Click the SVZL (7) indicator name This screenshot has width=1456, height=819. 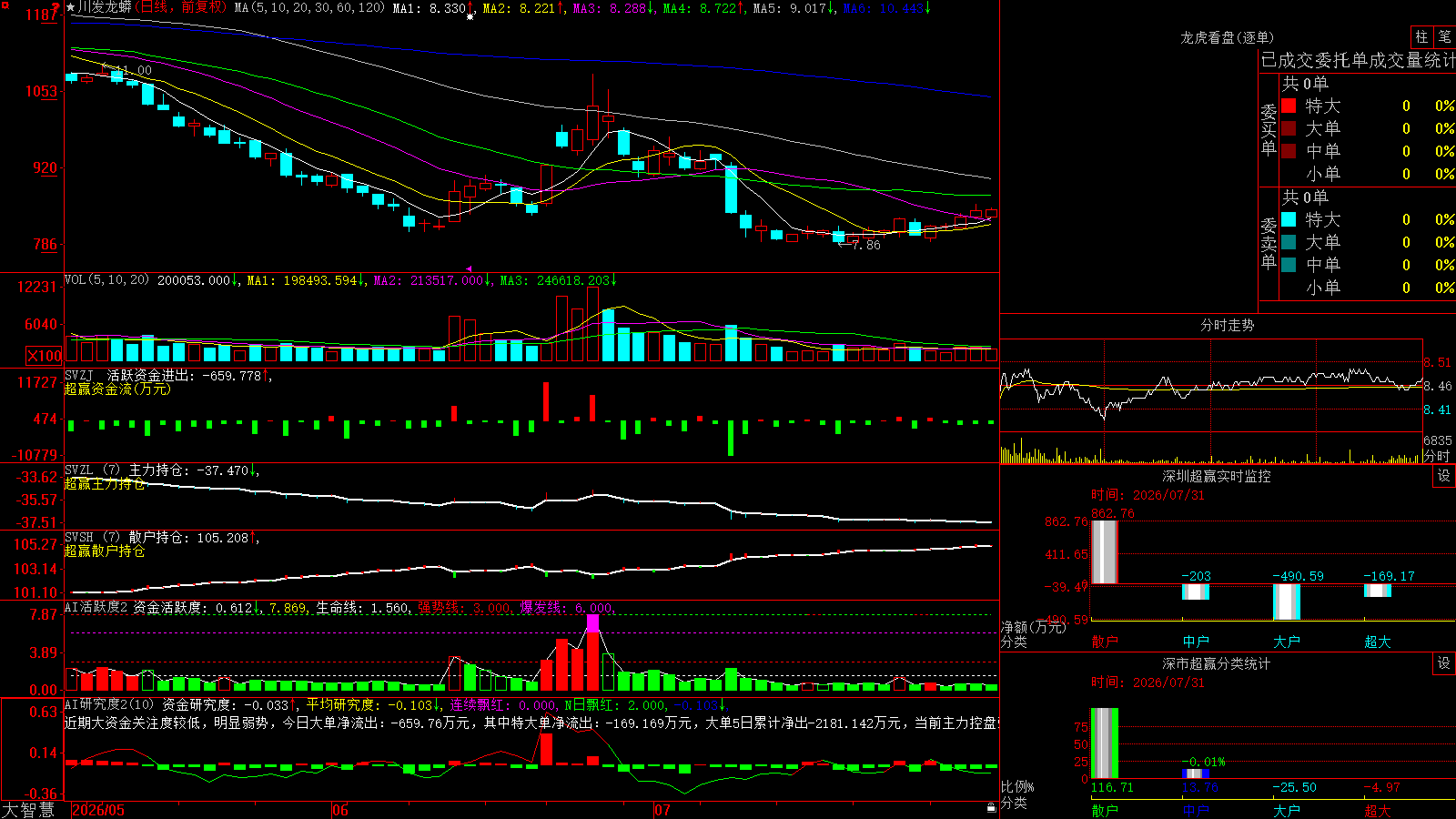click(x=92, y=470)
